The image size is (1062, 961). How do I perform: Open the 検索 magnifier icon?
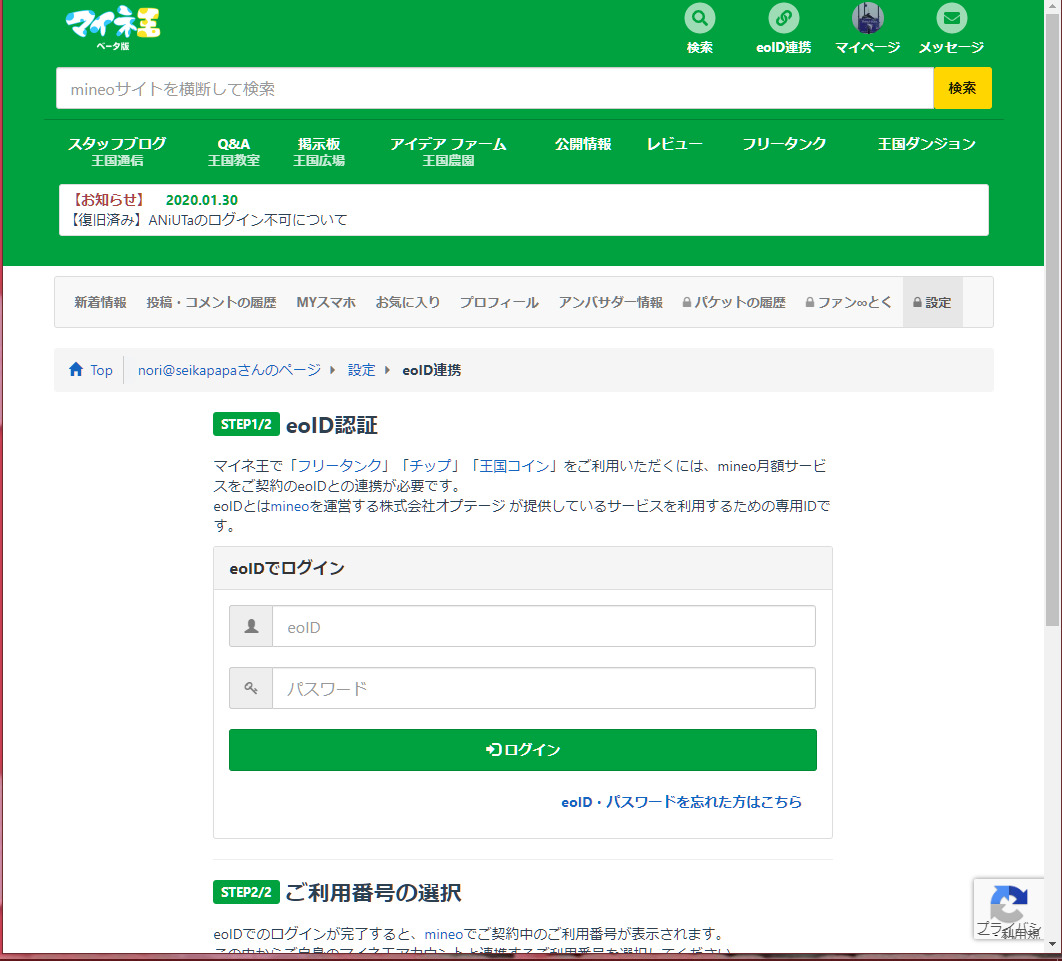tap(699, 19)
